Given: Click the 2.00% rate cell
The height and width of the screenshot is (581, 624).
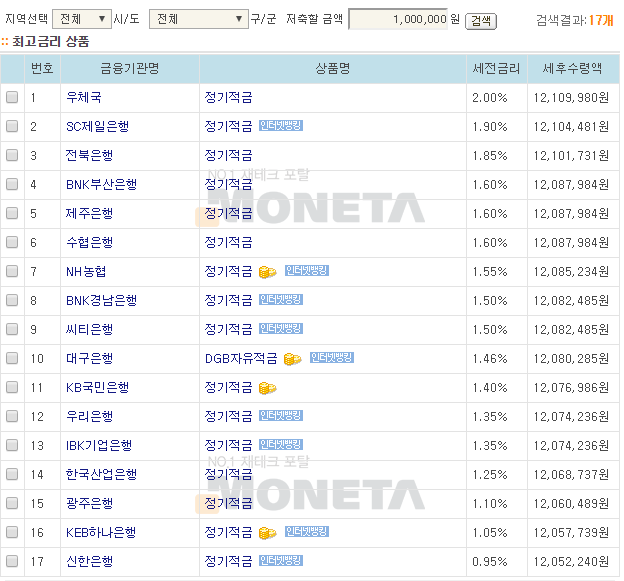Looking at the screenshot, I should (490, 98).
